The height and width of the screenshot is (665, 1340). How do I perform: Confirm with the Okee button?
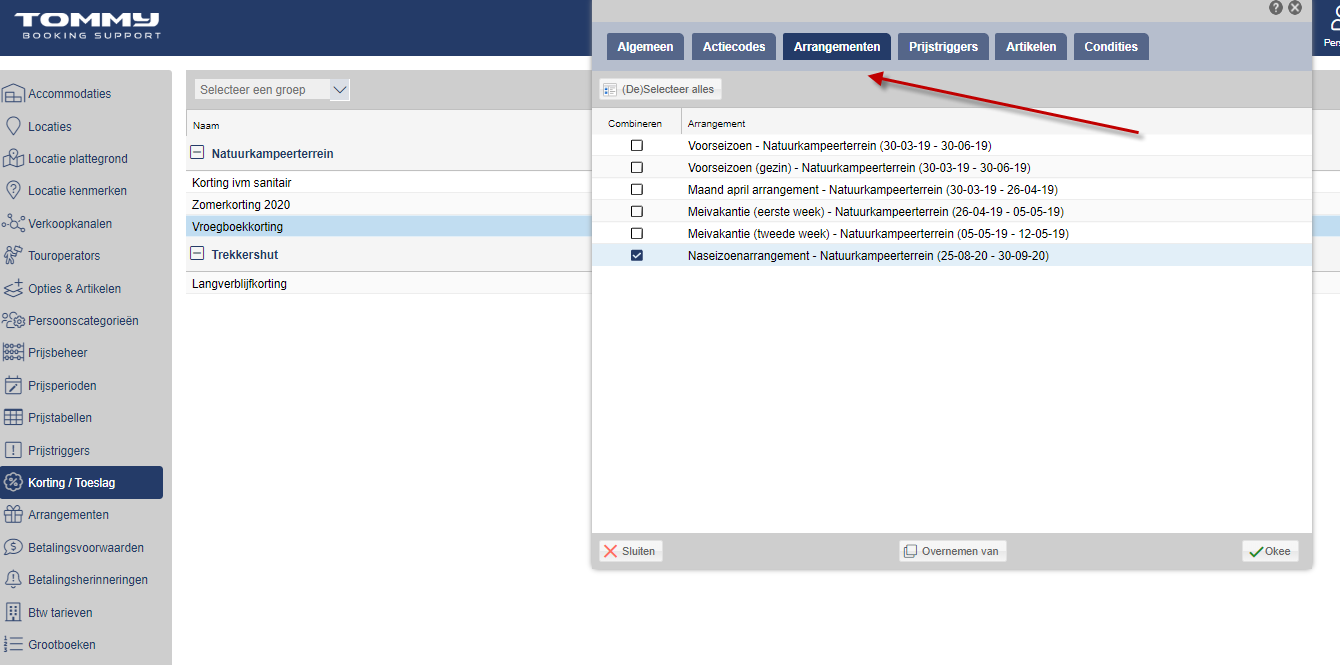coord(1270,551)
